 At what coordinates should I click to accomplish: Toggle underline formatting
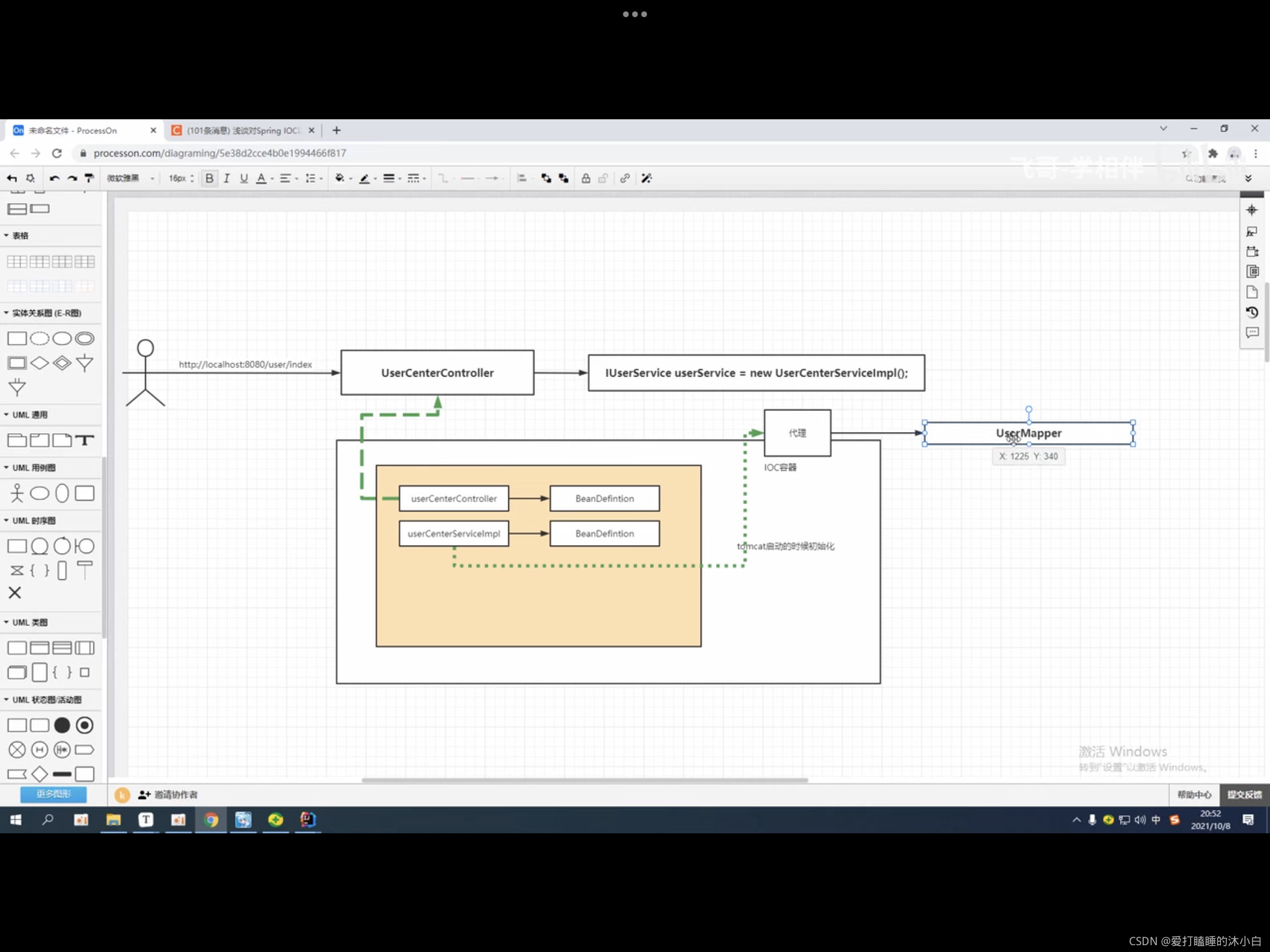coord(244,179)
